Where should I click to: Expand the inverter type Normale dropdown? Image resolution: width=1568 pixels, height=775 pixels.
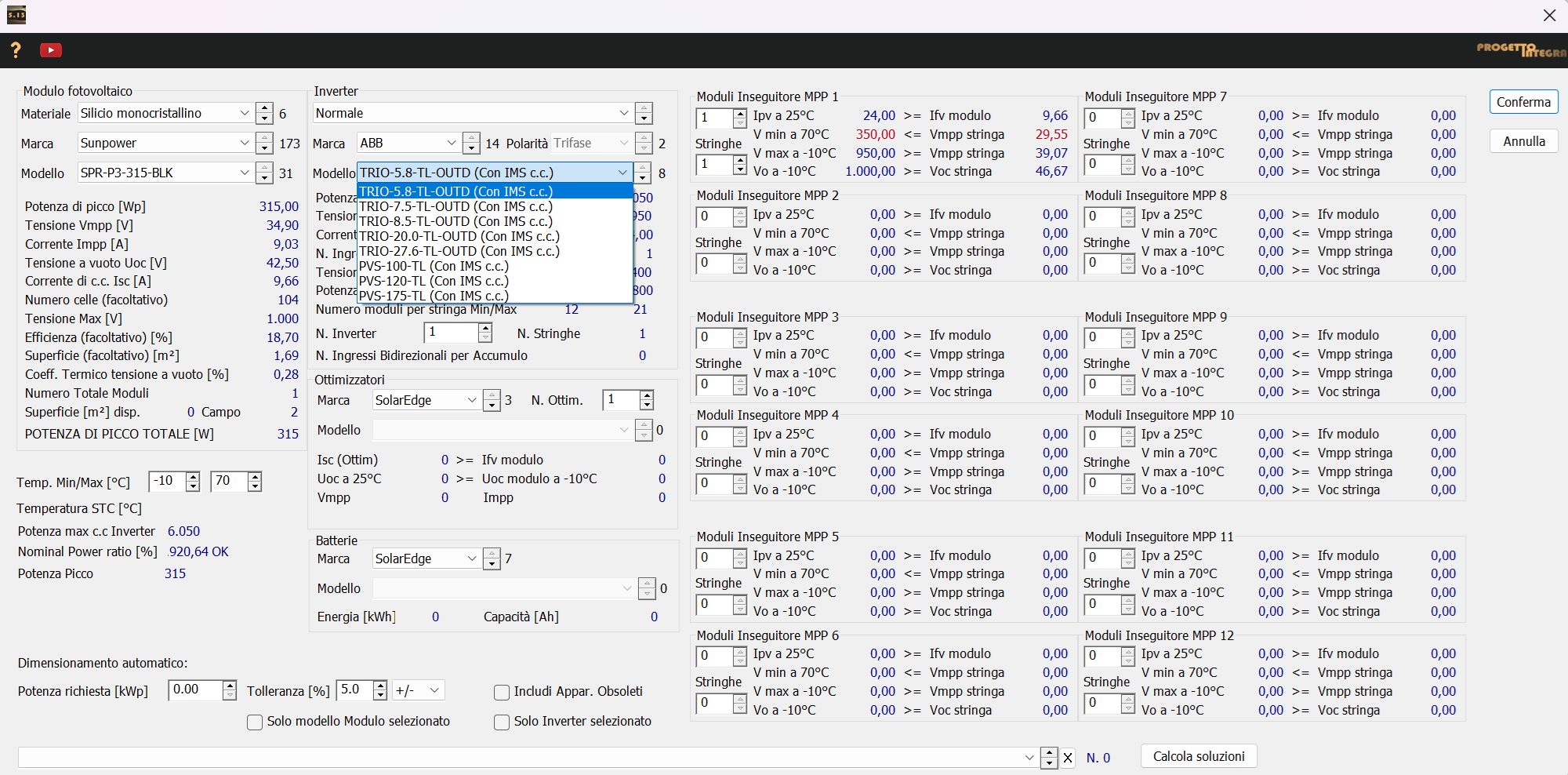(473, 113)
